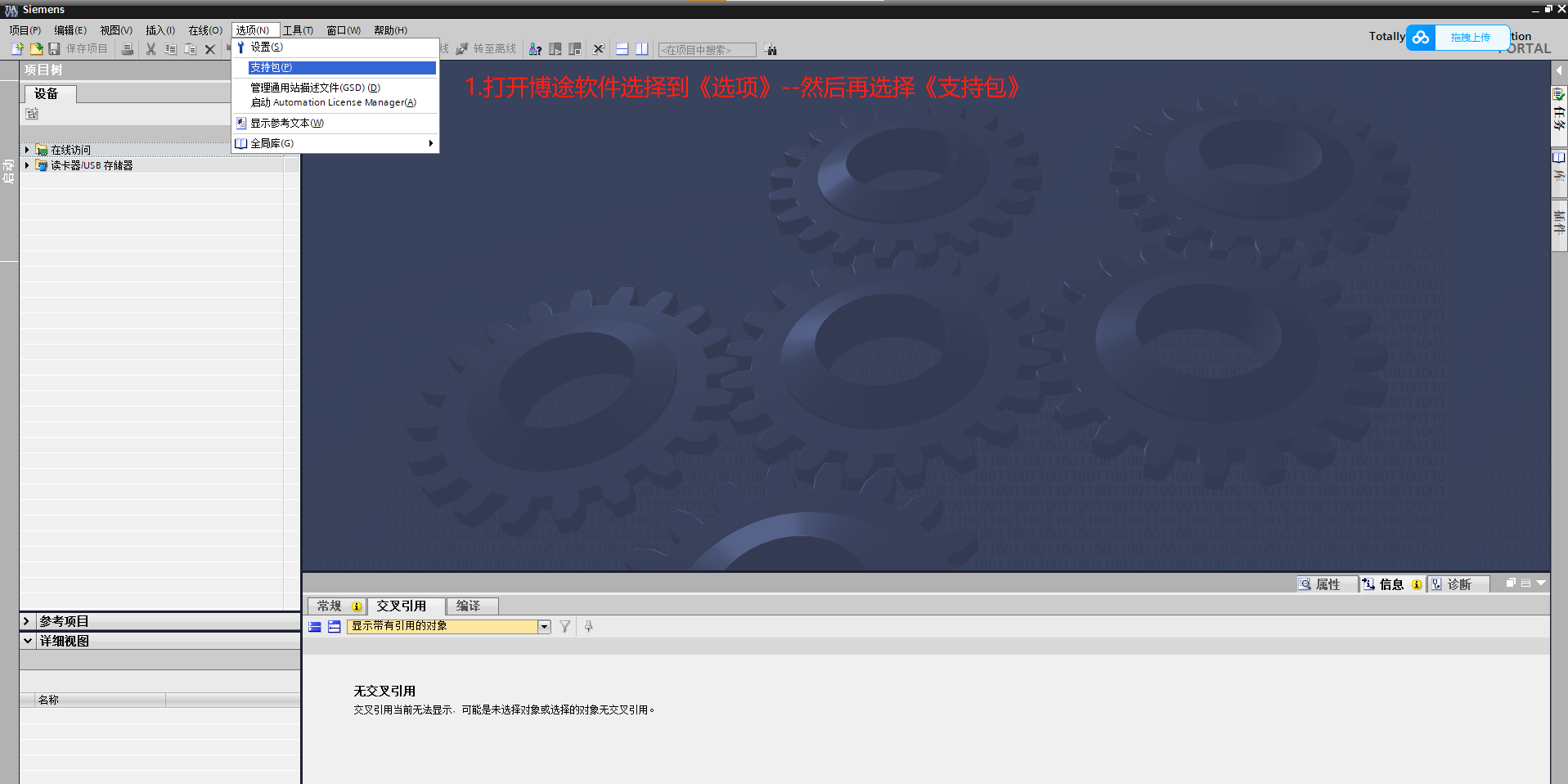Screen dimensions: 1568x784
Task: Switch to the 交叉引用 tab
Action: tap(406, 606)
